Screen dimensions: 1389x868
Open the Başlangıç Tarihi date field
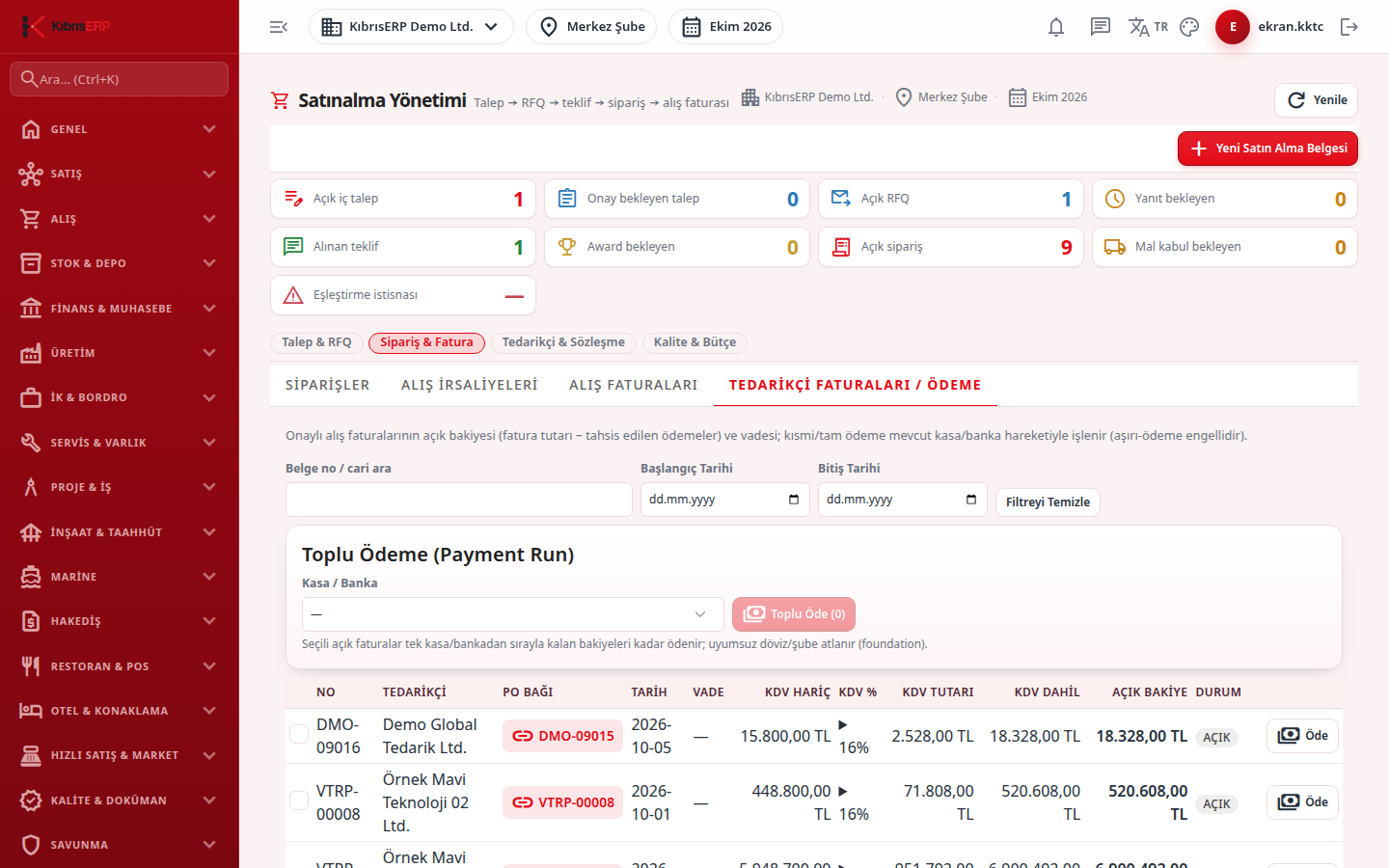[x=725, y=500]
